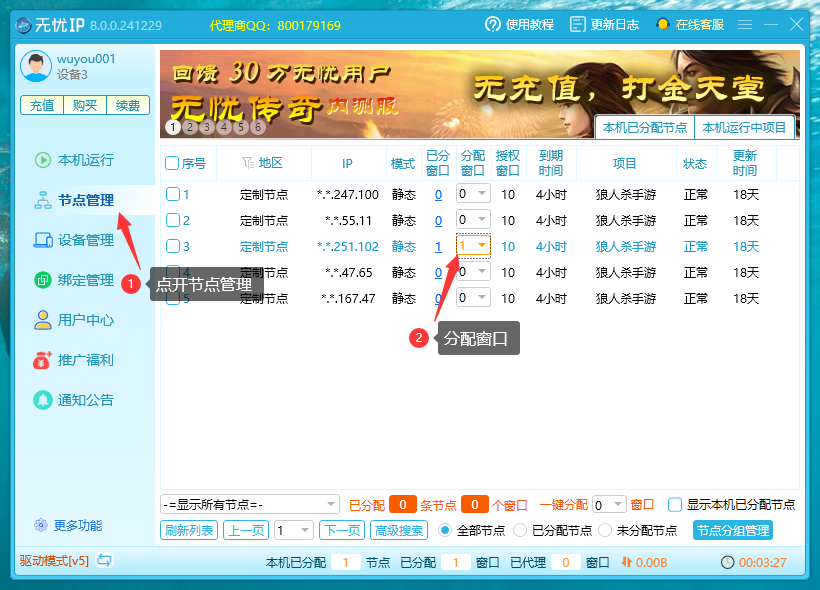This screenshot has width=820, height=590.
Task: Switch driver mode with the swap icon
Action: [x=105, y=561]
